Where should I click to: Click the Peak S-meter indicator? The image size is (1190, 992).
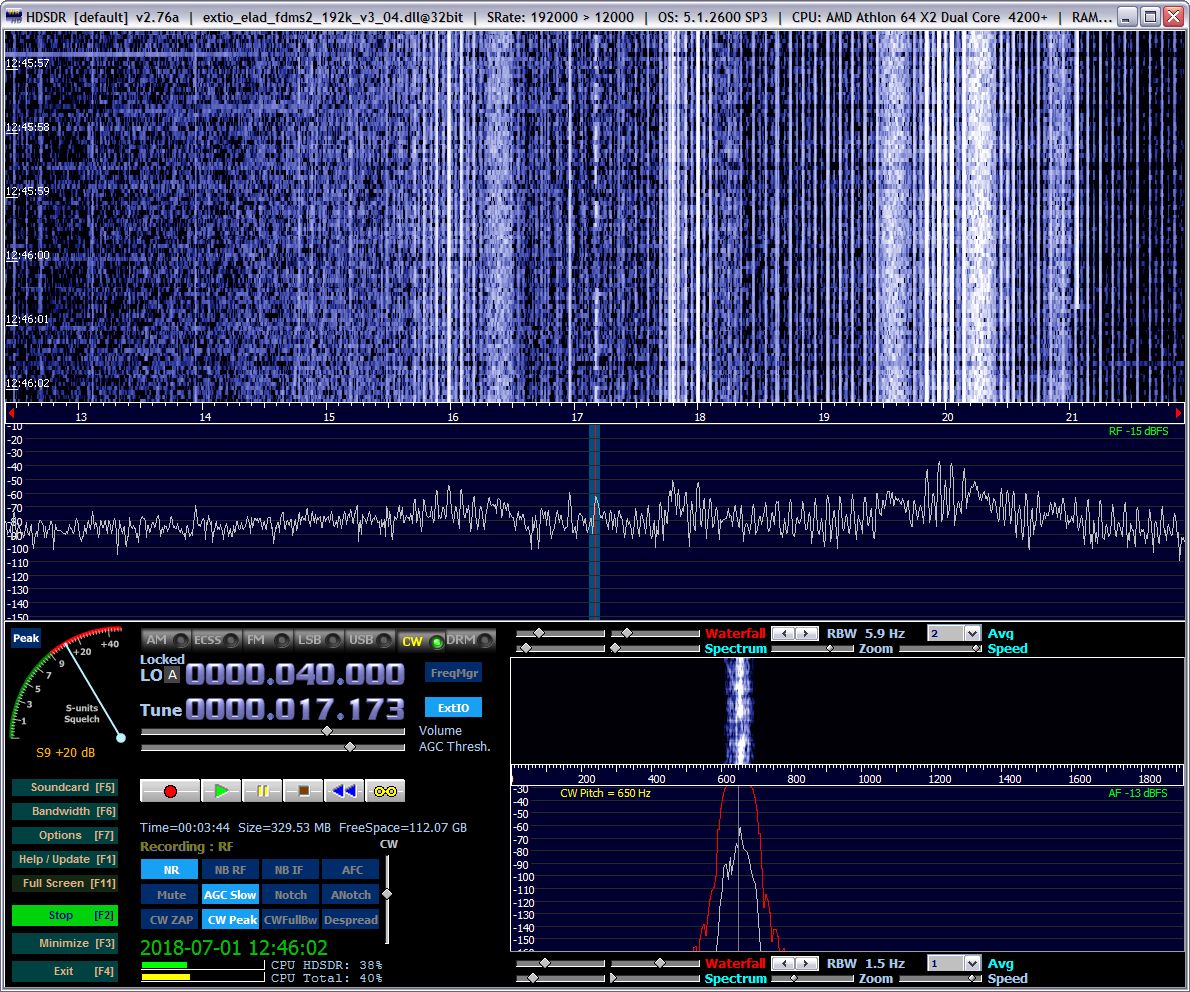click(x=26, y=638)
